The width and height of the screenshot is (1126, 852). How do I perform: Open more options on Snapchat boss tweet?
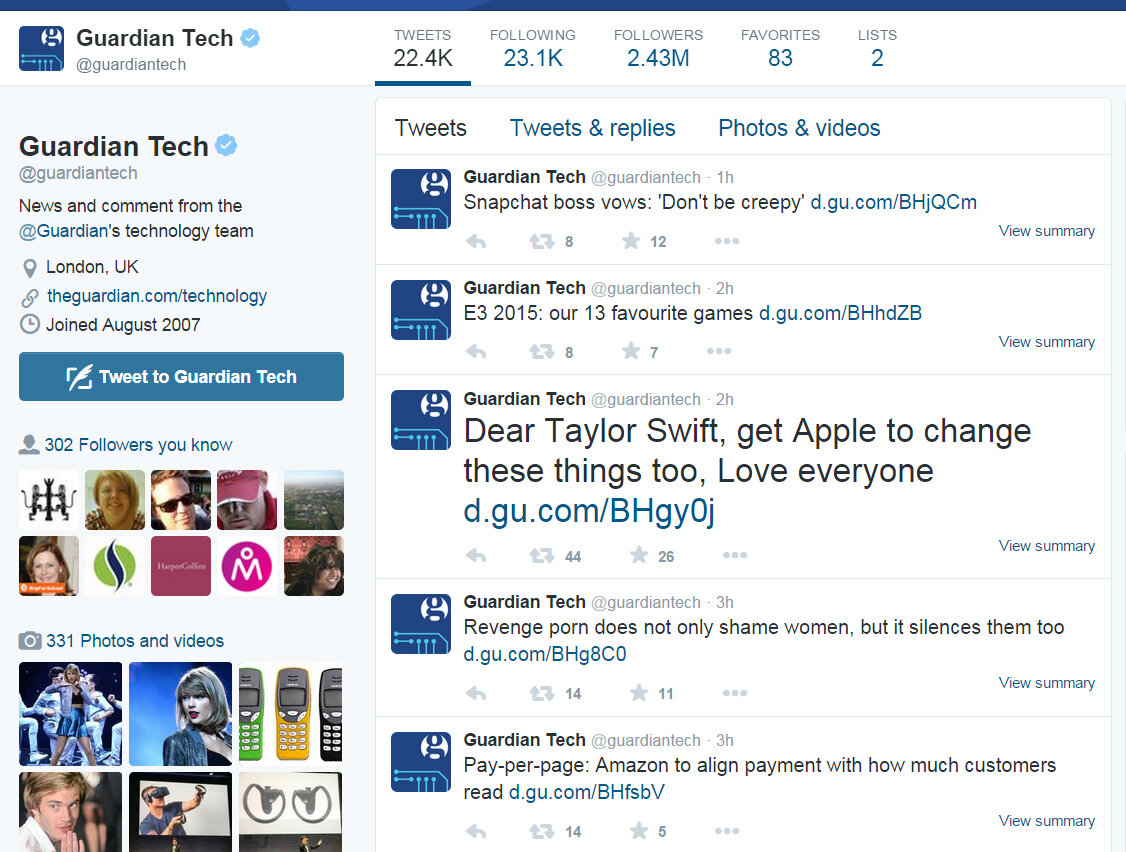click(x=727, y=241)
